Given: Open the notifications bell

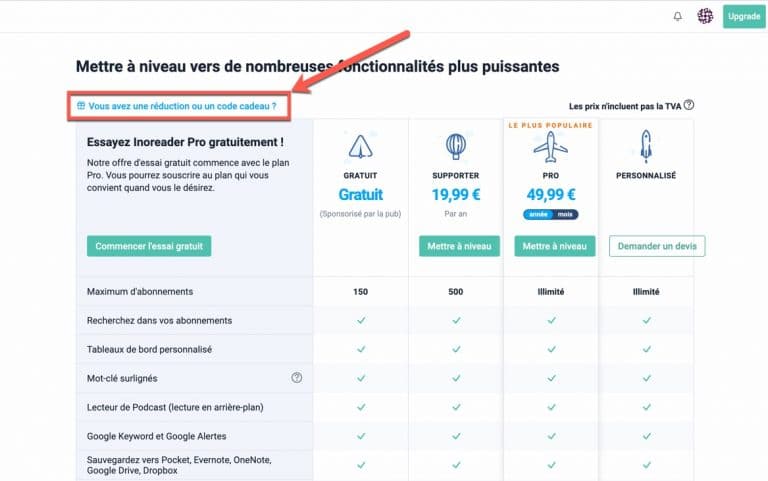Looking at the screenshot, I should [677, 16].
